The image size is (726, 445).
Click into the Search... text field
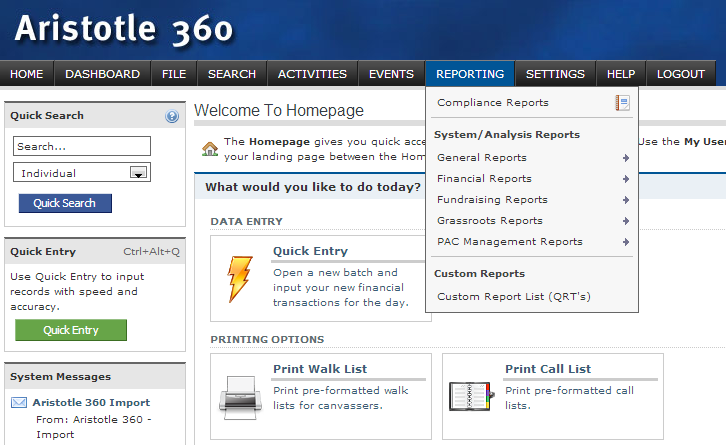click(82, 146)
